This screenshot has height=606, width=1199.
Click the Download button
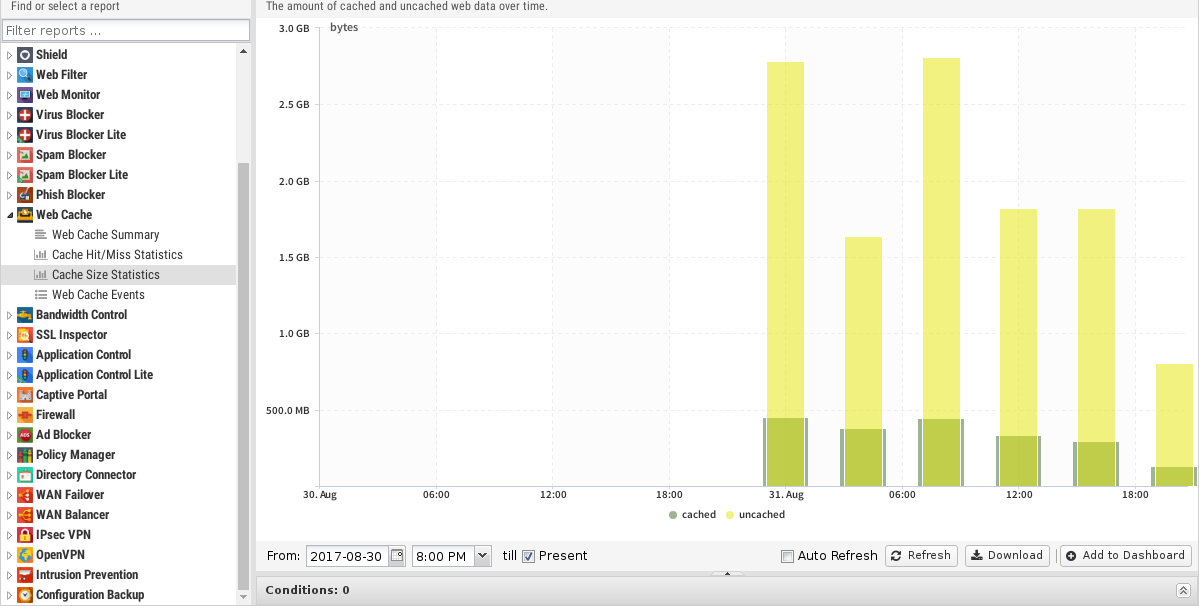tap(1007, 556)
